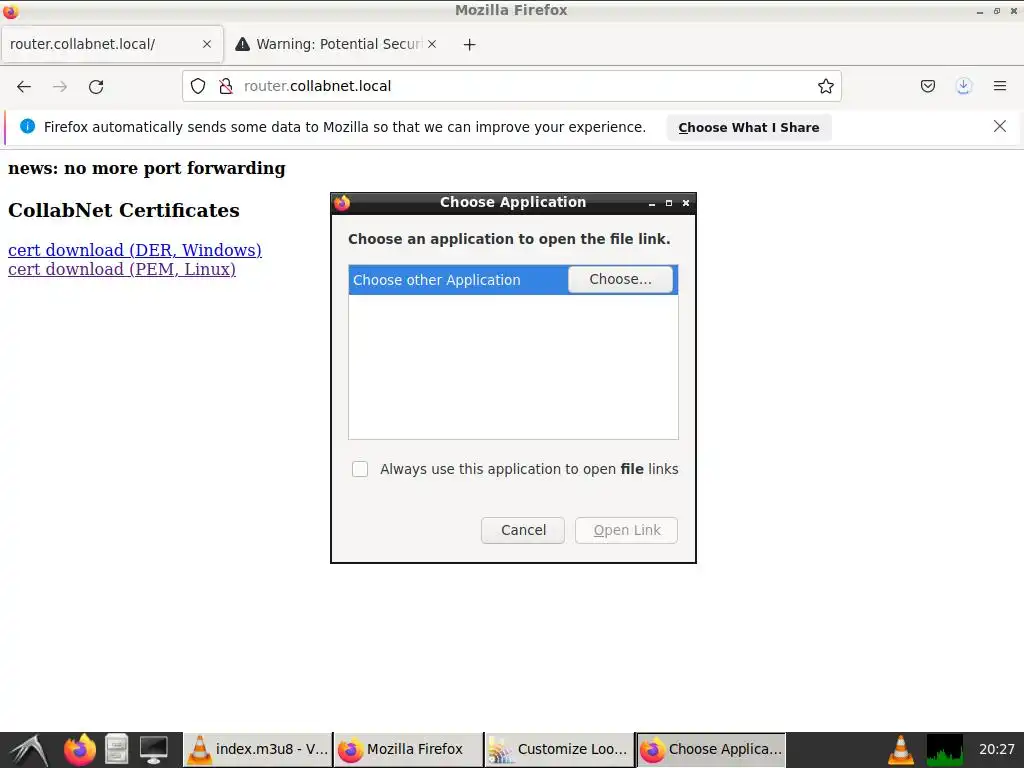Bookmark this page with the star icon
The image size is (1024, 768).
(x=825, y=86)
